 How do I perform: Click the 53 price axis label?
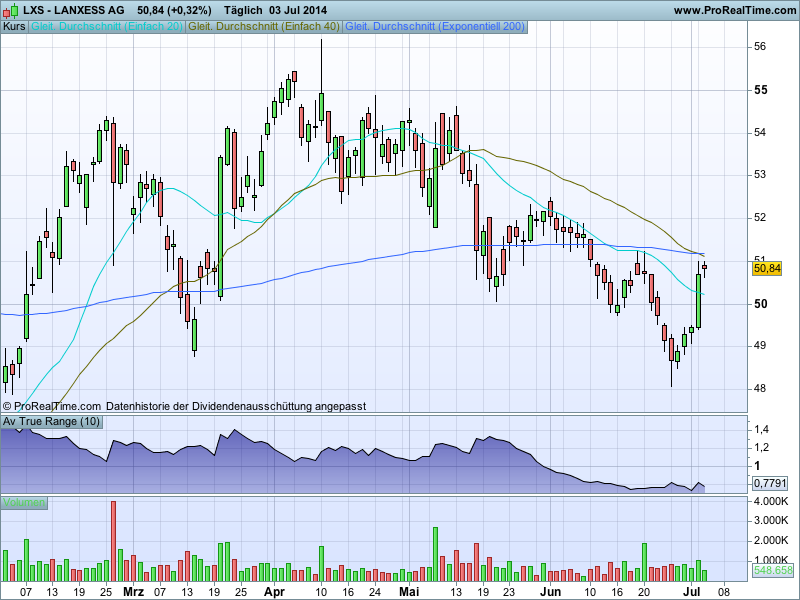click(760, 175)
